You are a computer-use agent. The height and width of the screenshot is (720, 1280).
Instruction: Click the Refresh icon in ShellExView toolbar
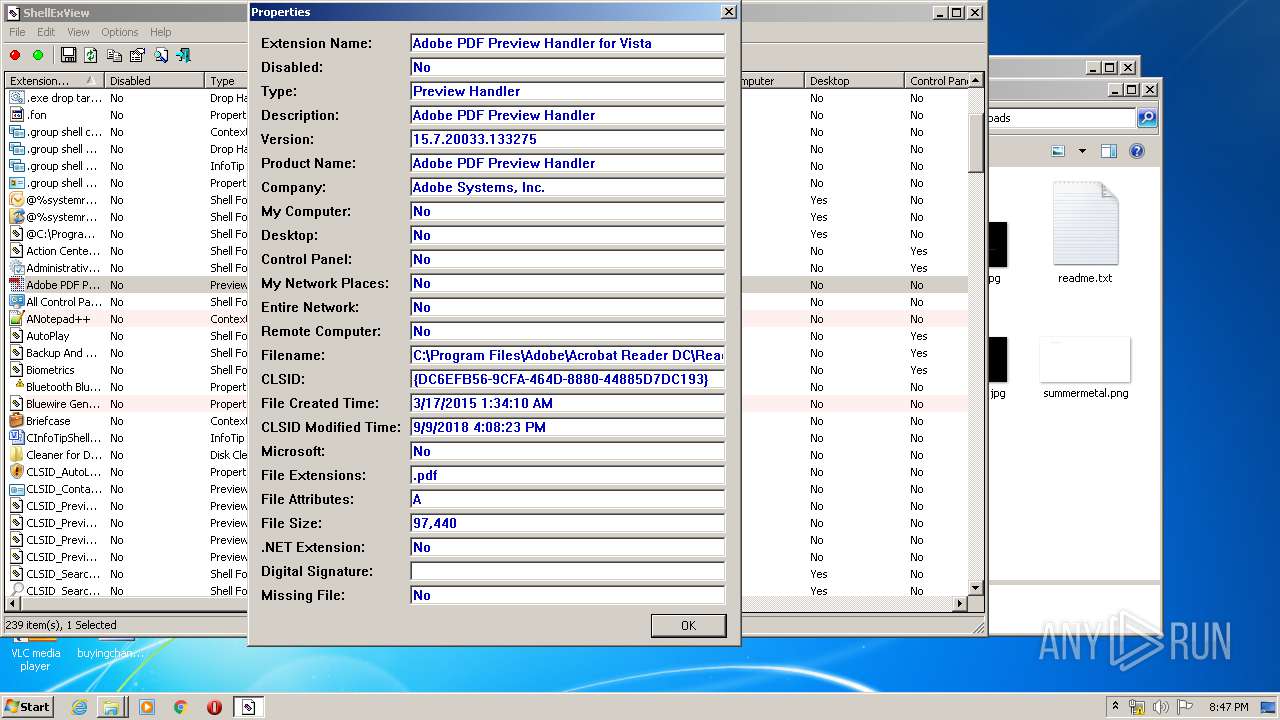(91, 55)
